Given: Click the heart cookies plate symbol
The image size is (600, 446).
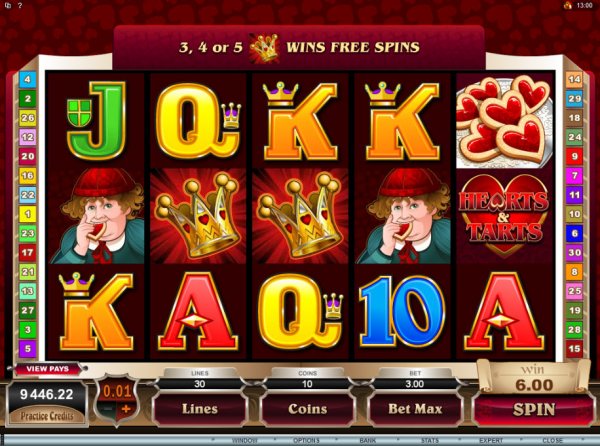Looking at the screenshot, I should pos(504,122).
